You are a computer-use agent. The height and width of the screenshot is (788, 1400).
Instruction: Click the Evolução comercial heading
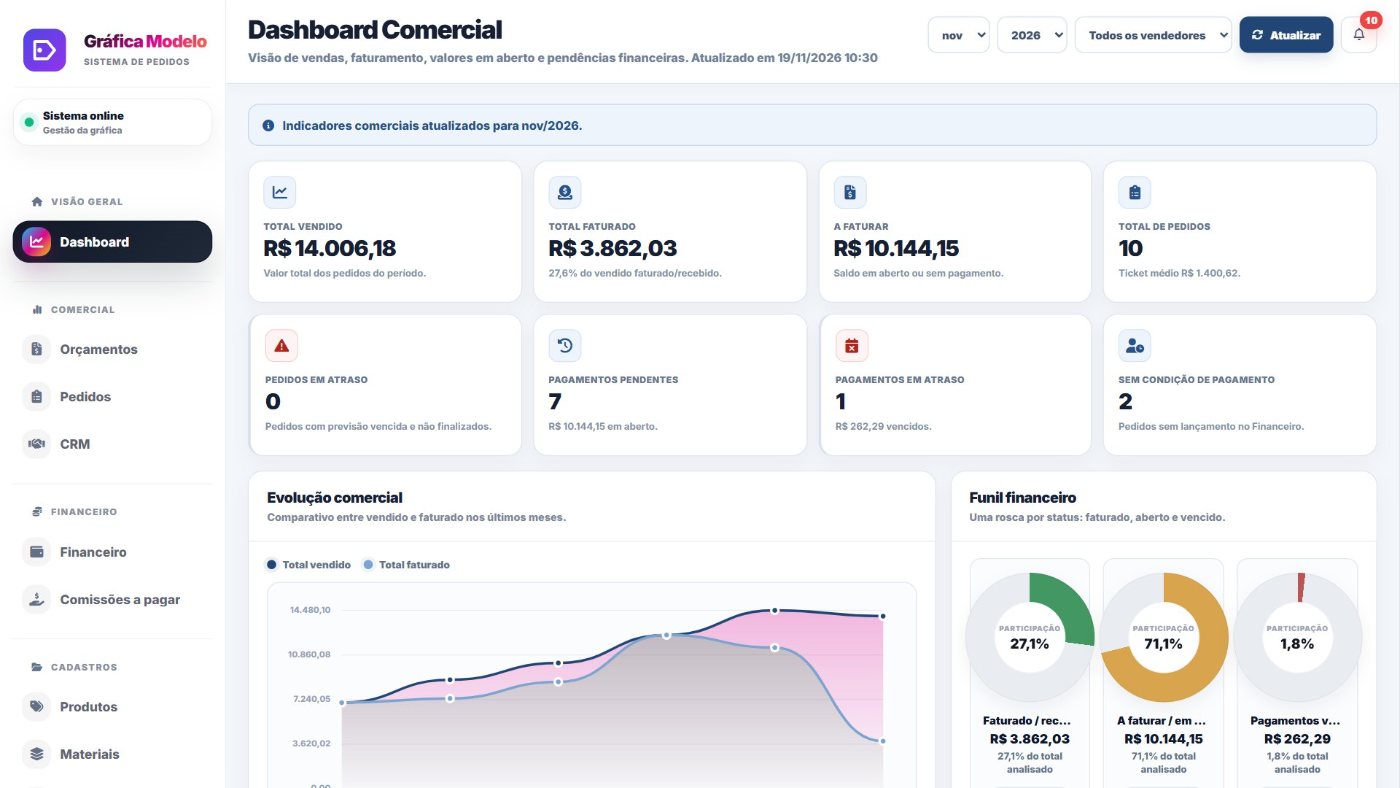point(335,497)
